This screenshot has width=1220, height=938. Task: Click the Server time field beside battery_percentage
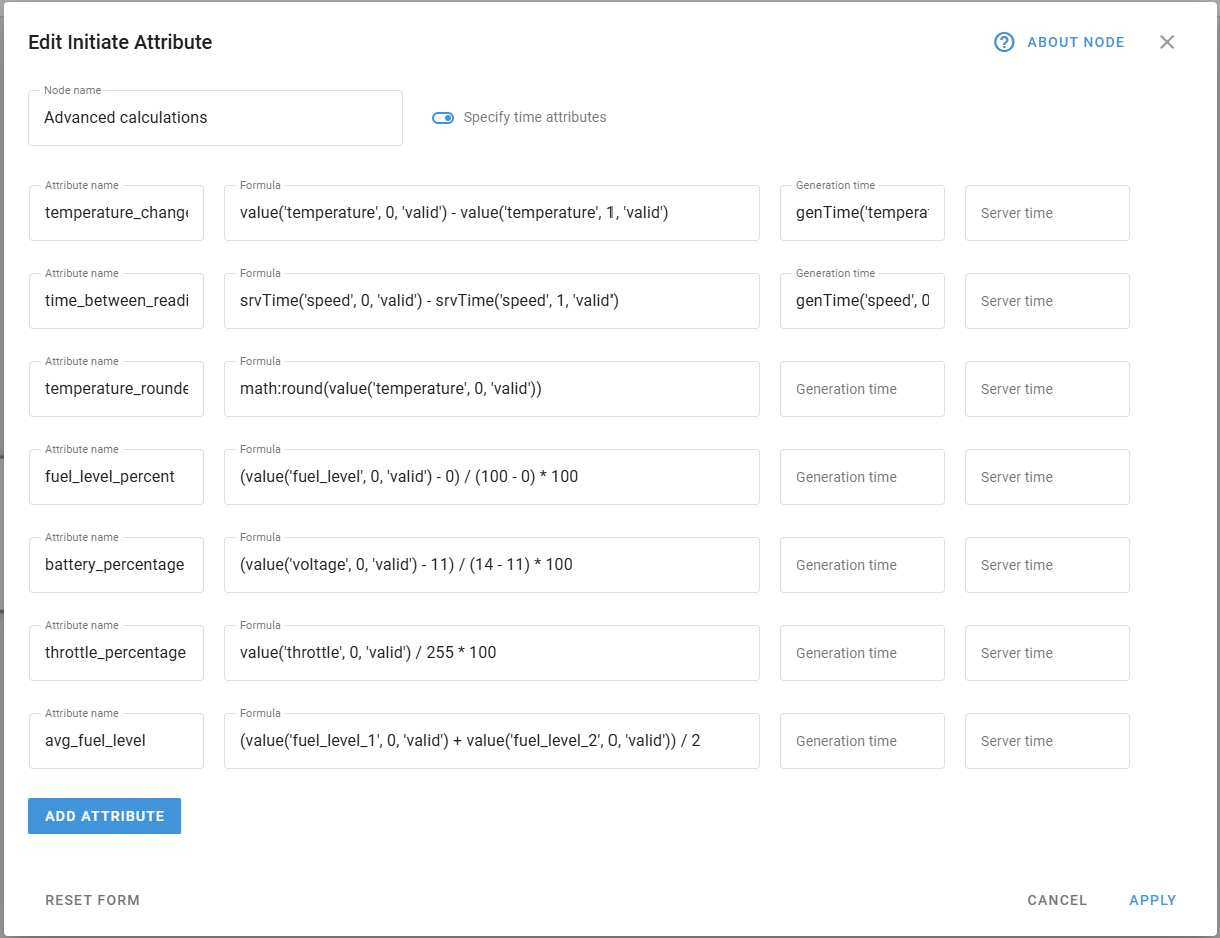tap(1047, 565)
